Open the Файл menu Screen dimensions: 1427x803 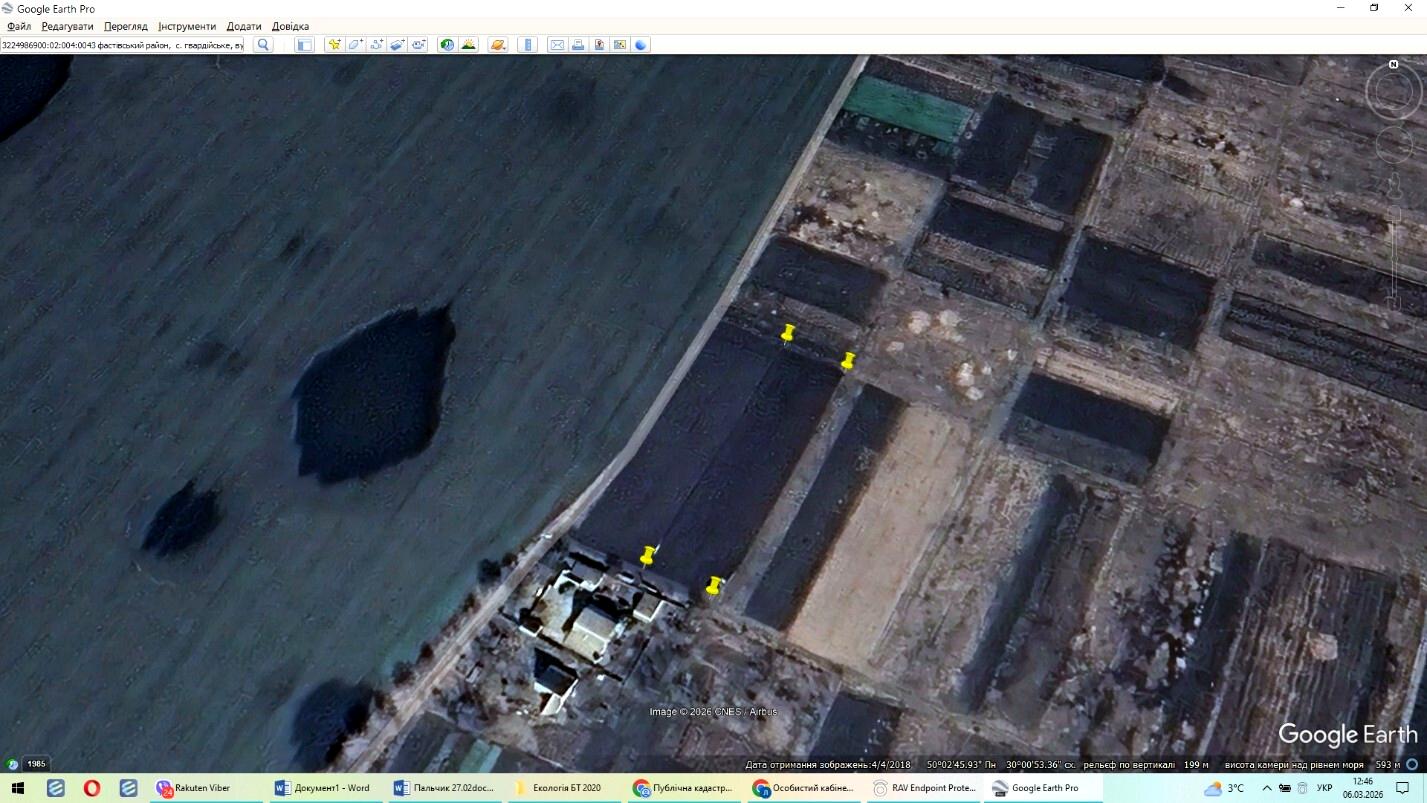pos(18,26)
